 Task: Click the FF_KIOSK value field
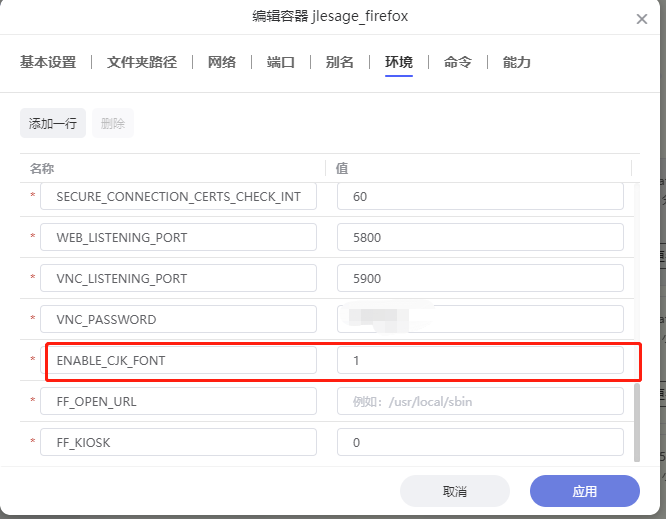480,441
